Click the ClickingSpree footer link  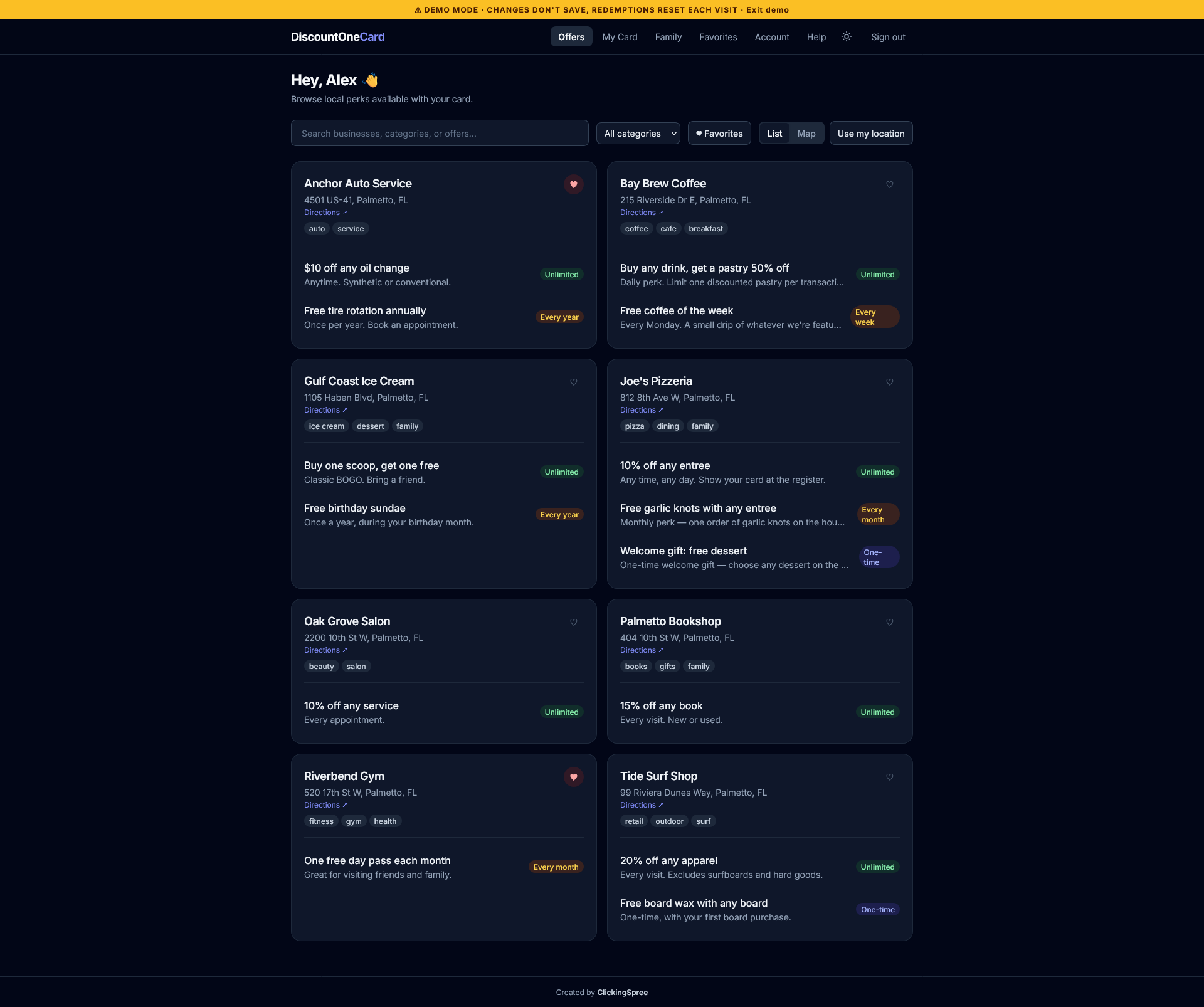tap(622, 992)
